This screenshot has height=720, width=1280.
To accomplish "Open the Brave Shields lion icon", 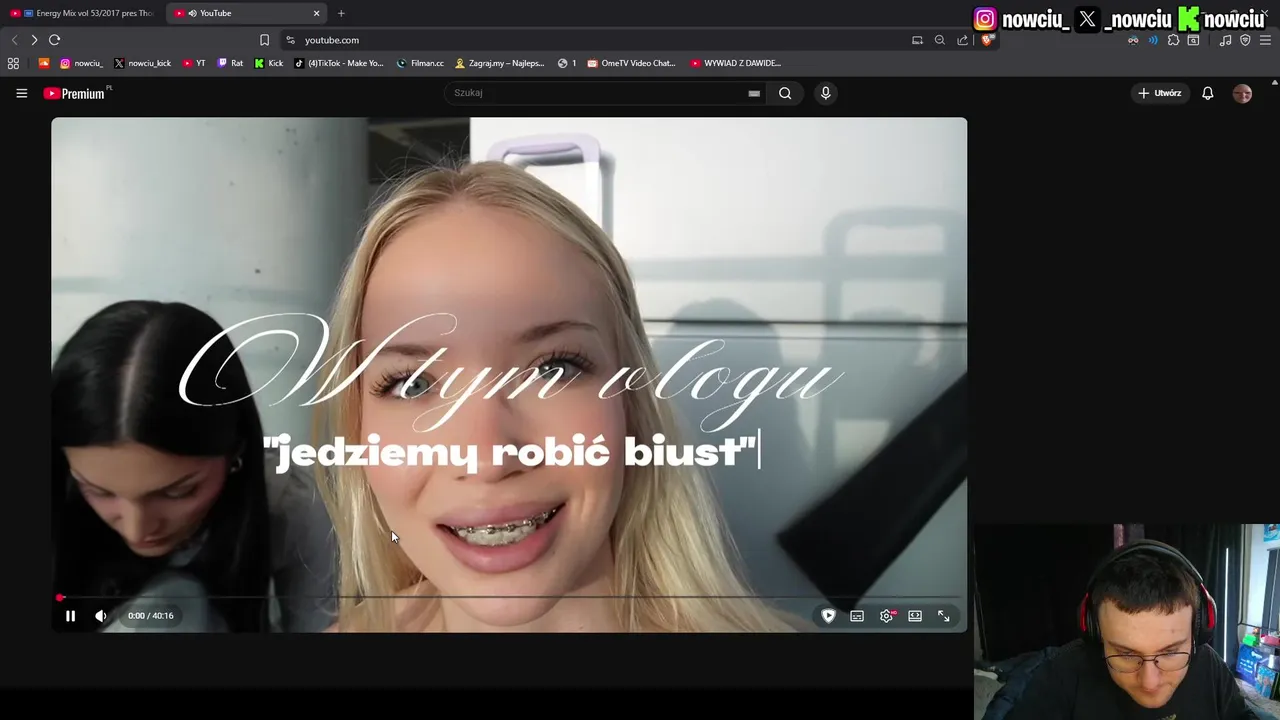I will (x=987, y=40).
